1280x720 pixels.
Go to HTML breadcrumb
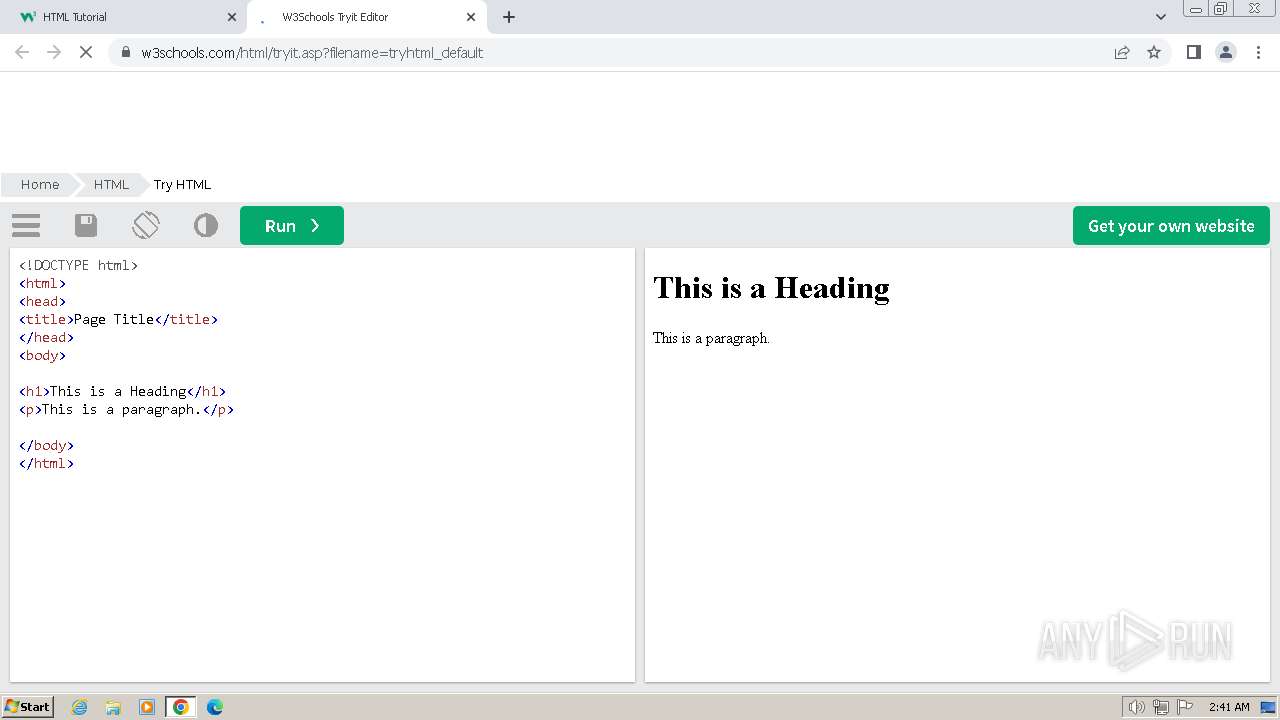coord(111,184)
